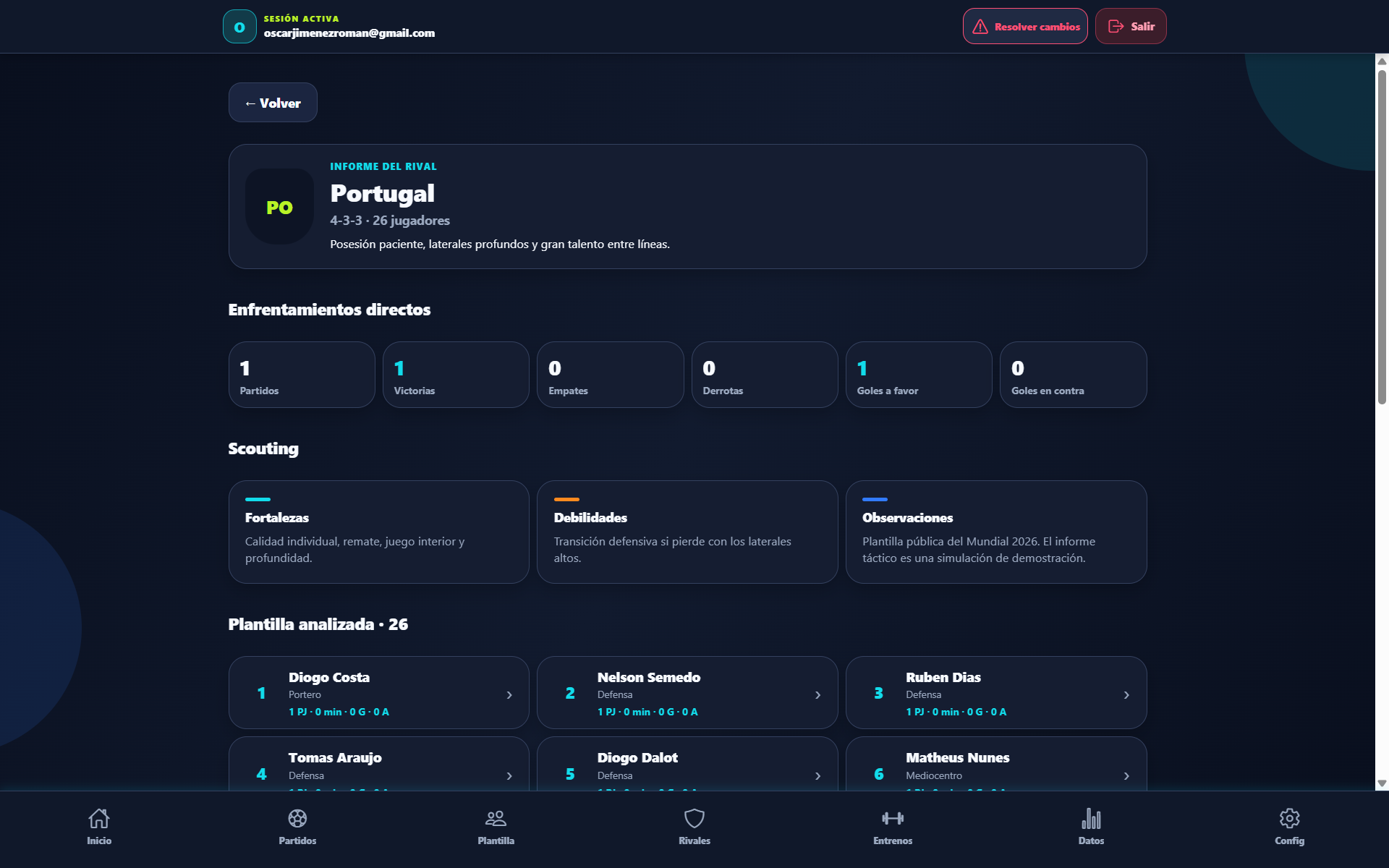Click the Mediocentro position label
Image resolution: width=1389 pixels, height=868 pixels.
point(934,776)
